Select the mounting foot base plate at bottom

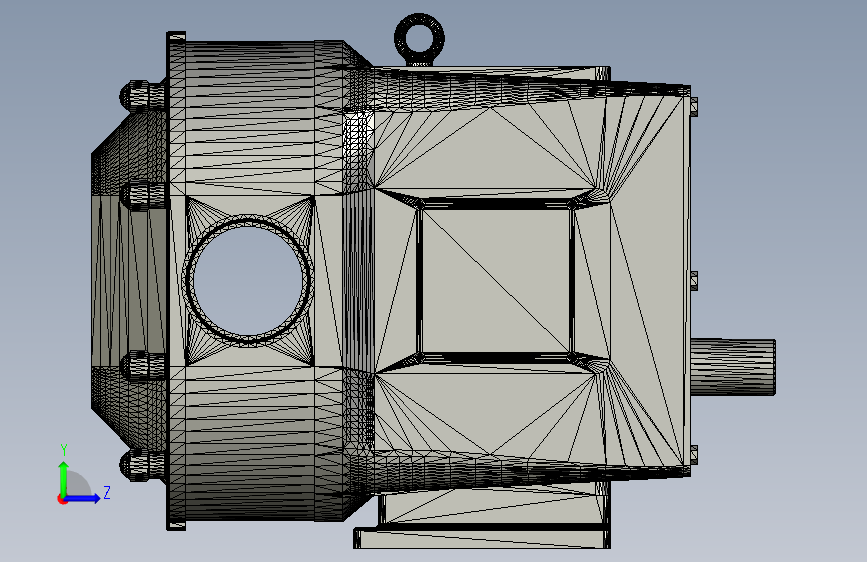point(481,538)
